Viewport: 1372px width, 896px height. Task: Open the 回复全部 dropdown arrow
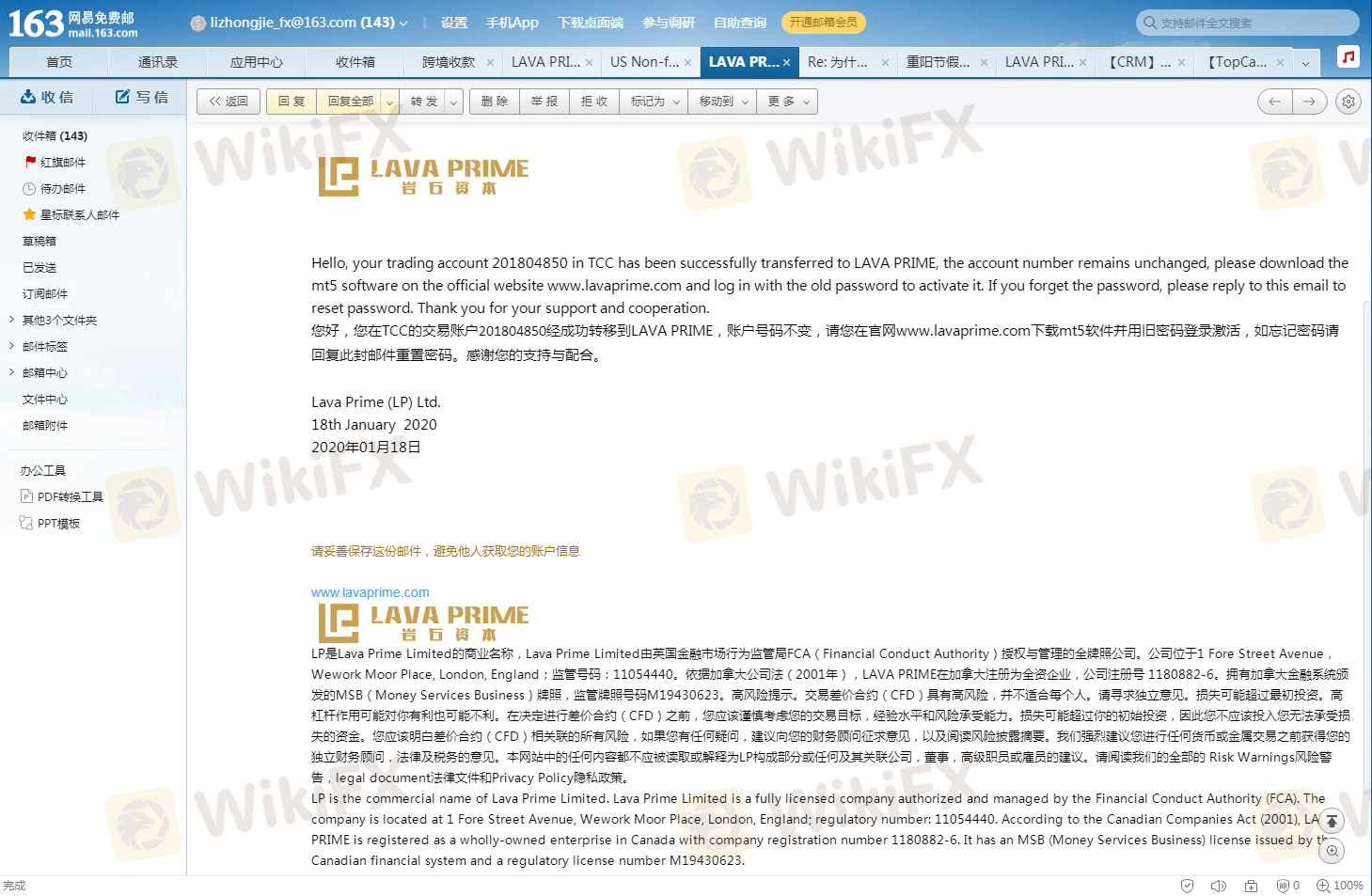(x=390, y=102)
